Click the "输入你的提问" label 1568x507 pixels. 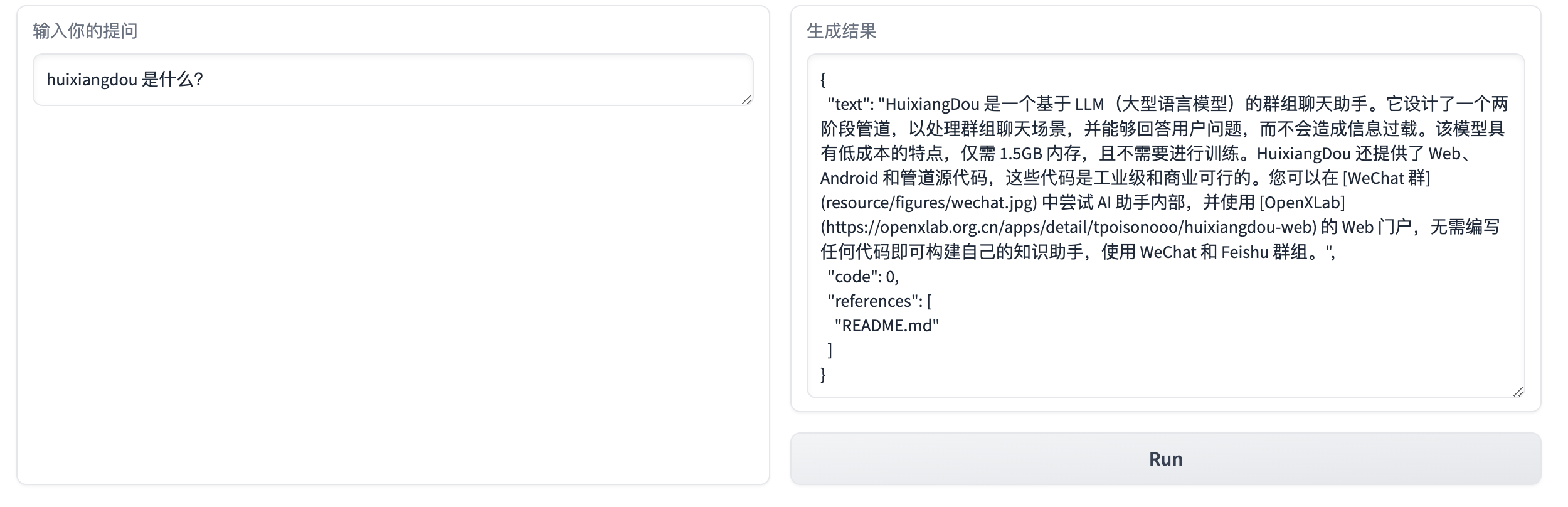[85, 31]
